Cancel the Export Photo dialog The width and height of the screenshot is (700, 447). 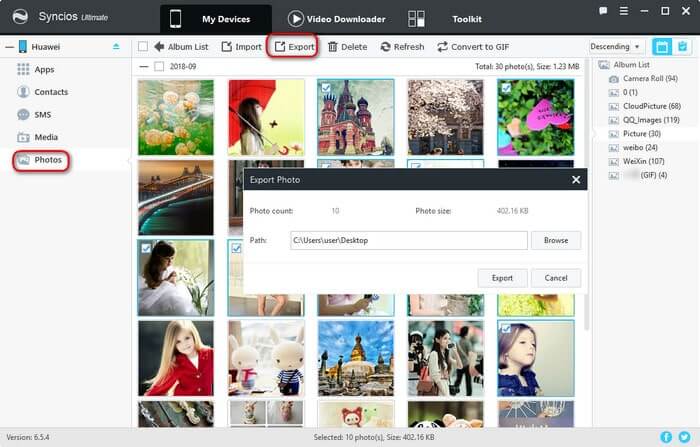pyautogui.click(x=556, y=278)
